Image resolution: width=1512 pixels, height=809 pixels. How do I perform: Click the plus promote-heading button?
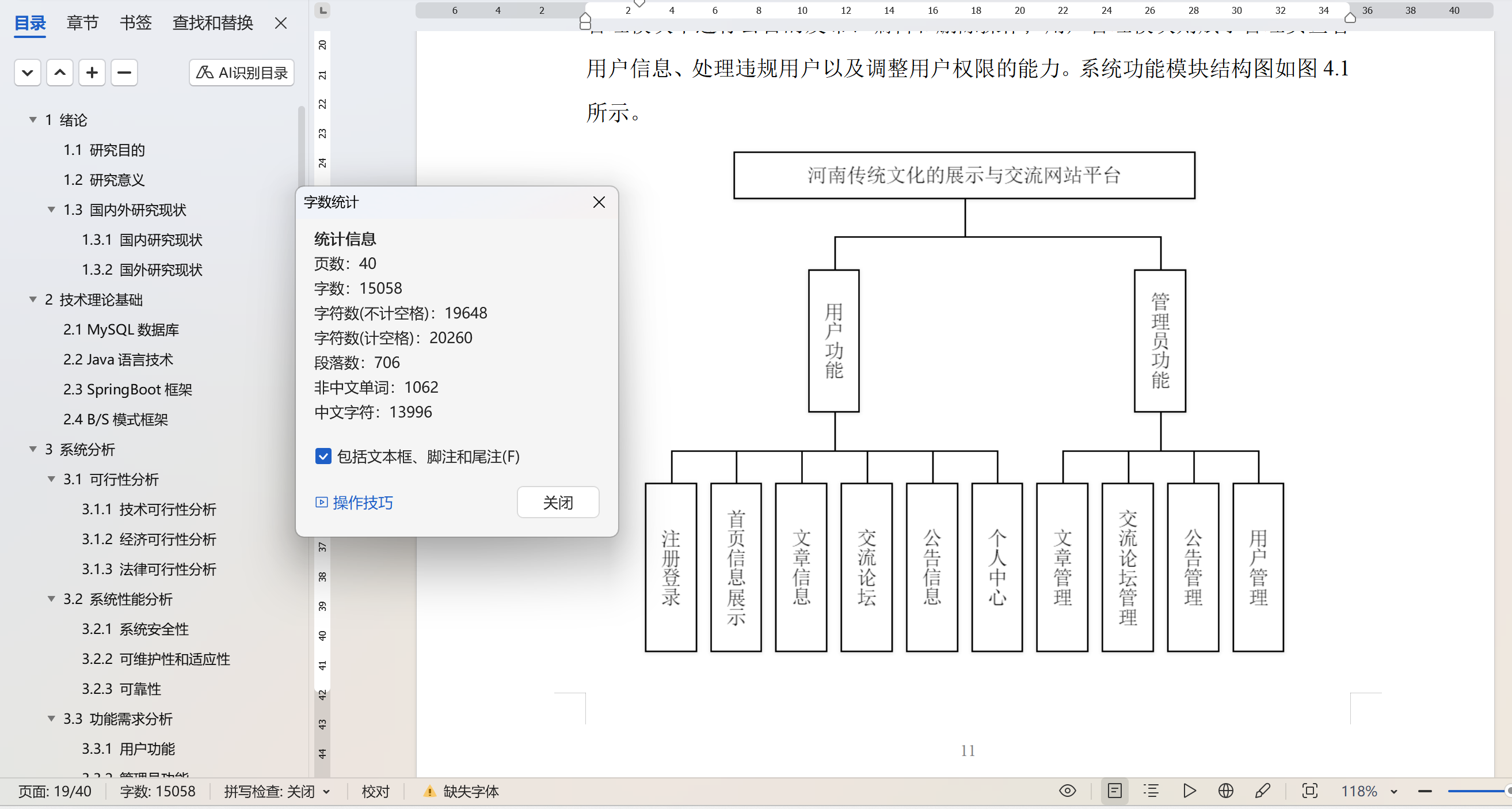tap(92, 72)
